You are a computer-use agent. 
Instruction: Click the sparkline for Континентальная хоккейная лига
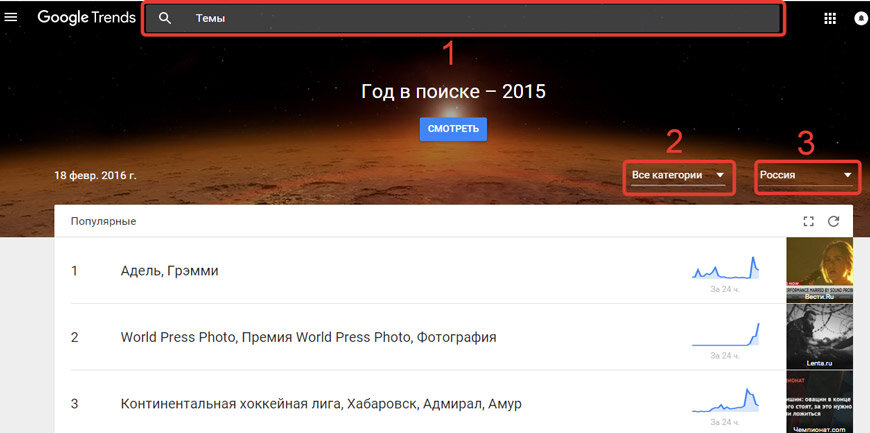click(725, 401)
